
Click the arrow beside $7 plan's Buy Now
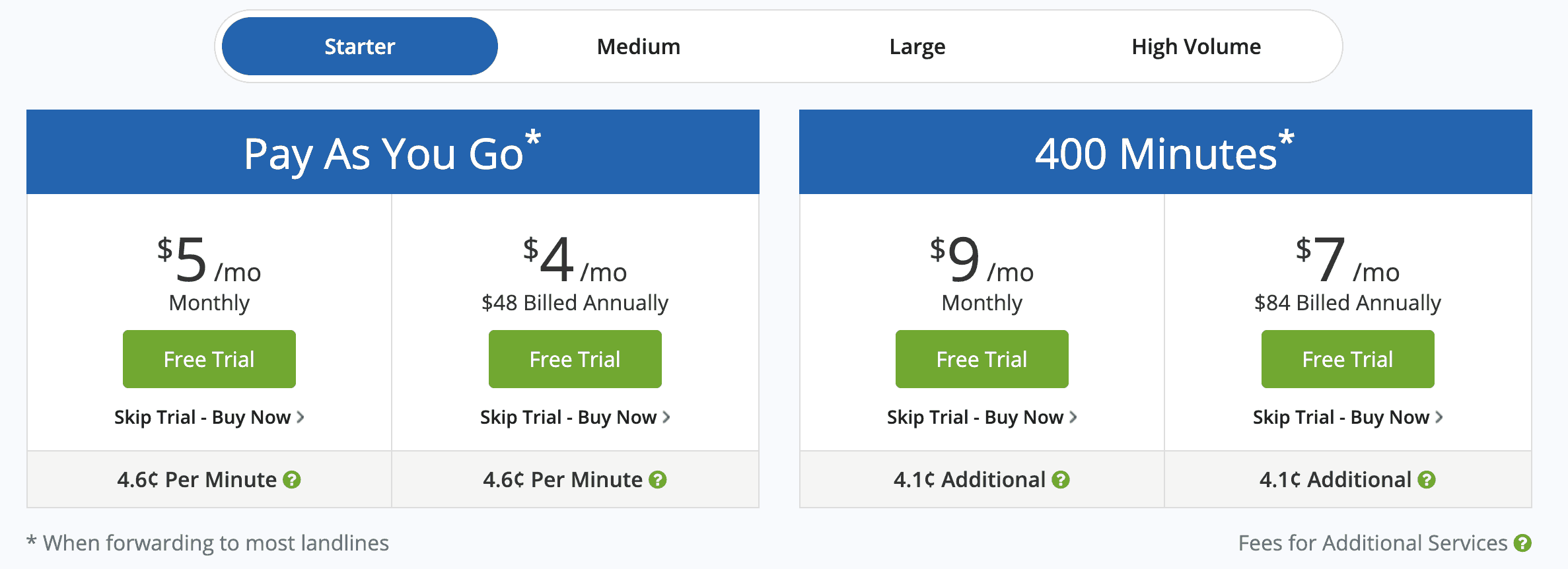1439,417
